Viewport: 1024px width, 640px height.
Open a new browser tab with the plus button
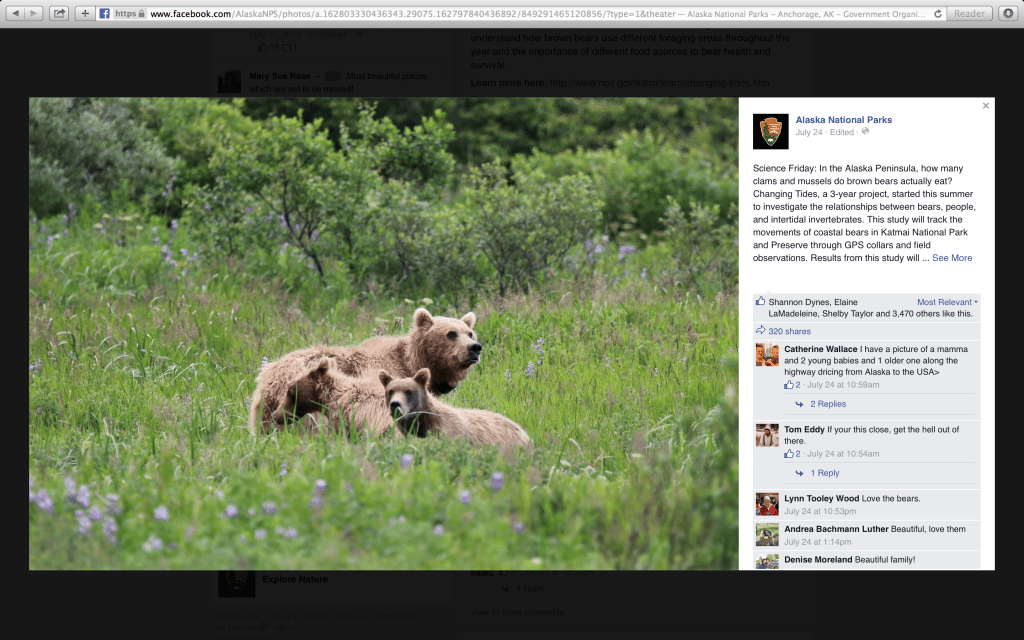tap(86, 14)
